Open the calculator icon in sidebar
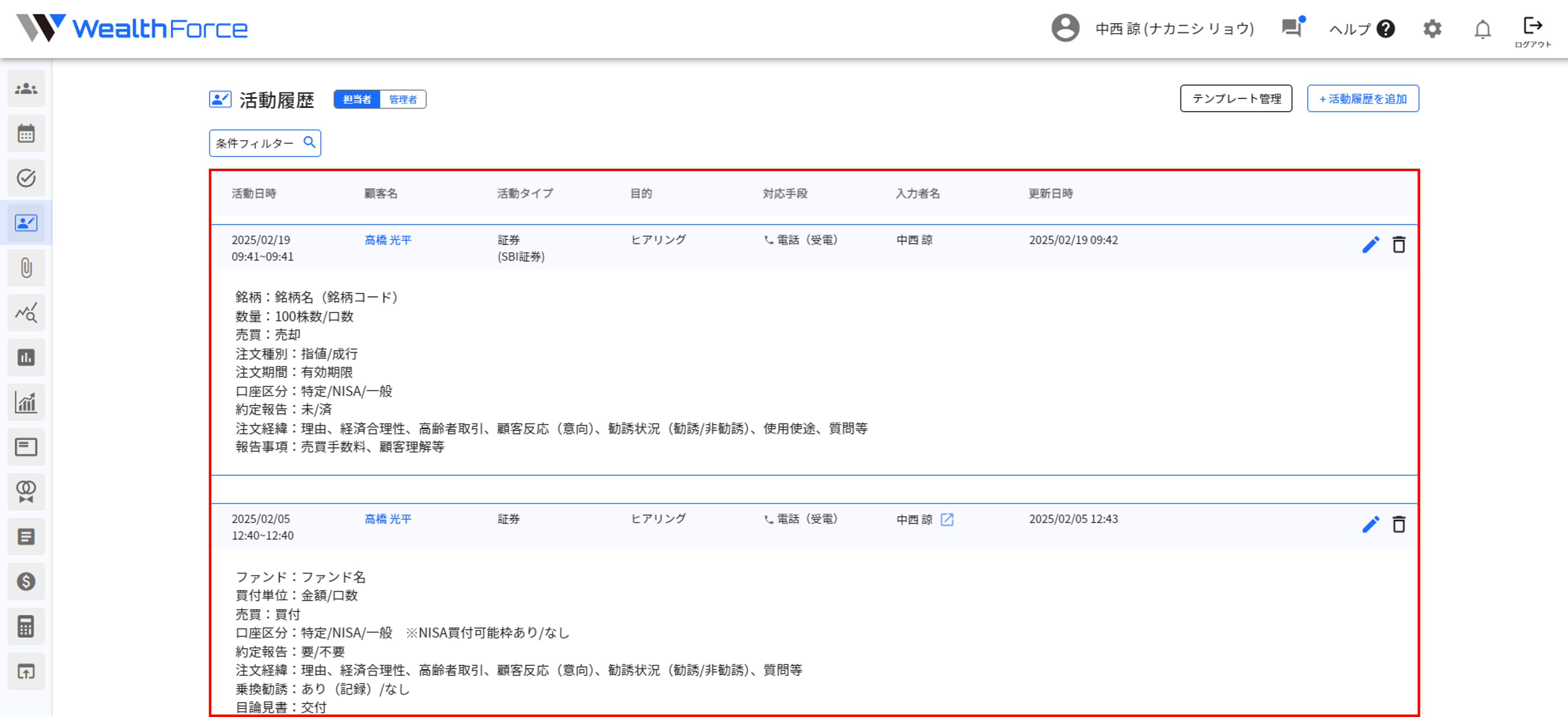 pyautogui.click(x=26, y=626)
